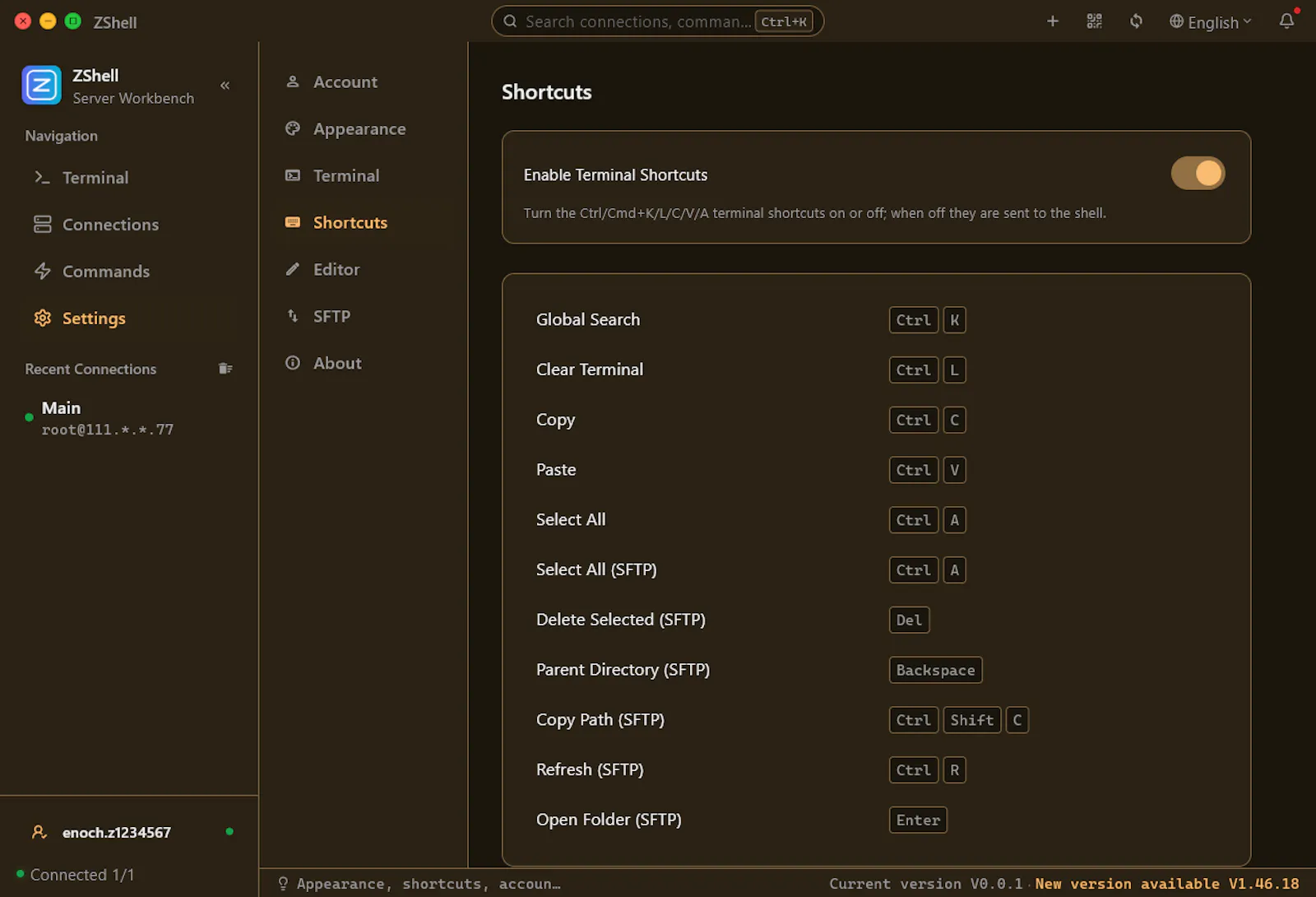Open notifications bell icon
Viewport: 1316px width, 897px height.
pyautogui.click(x=1287, y=21)
